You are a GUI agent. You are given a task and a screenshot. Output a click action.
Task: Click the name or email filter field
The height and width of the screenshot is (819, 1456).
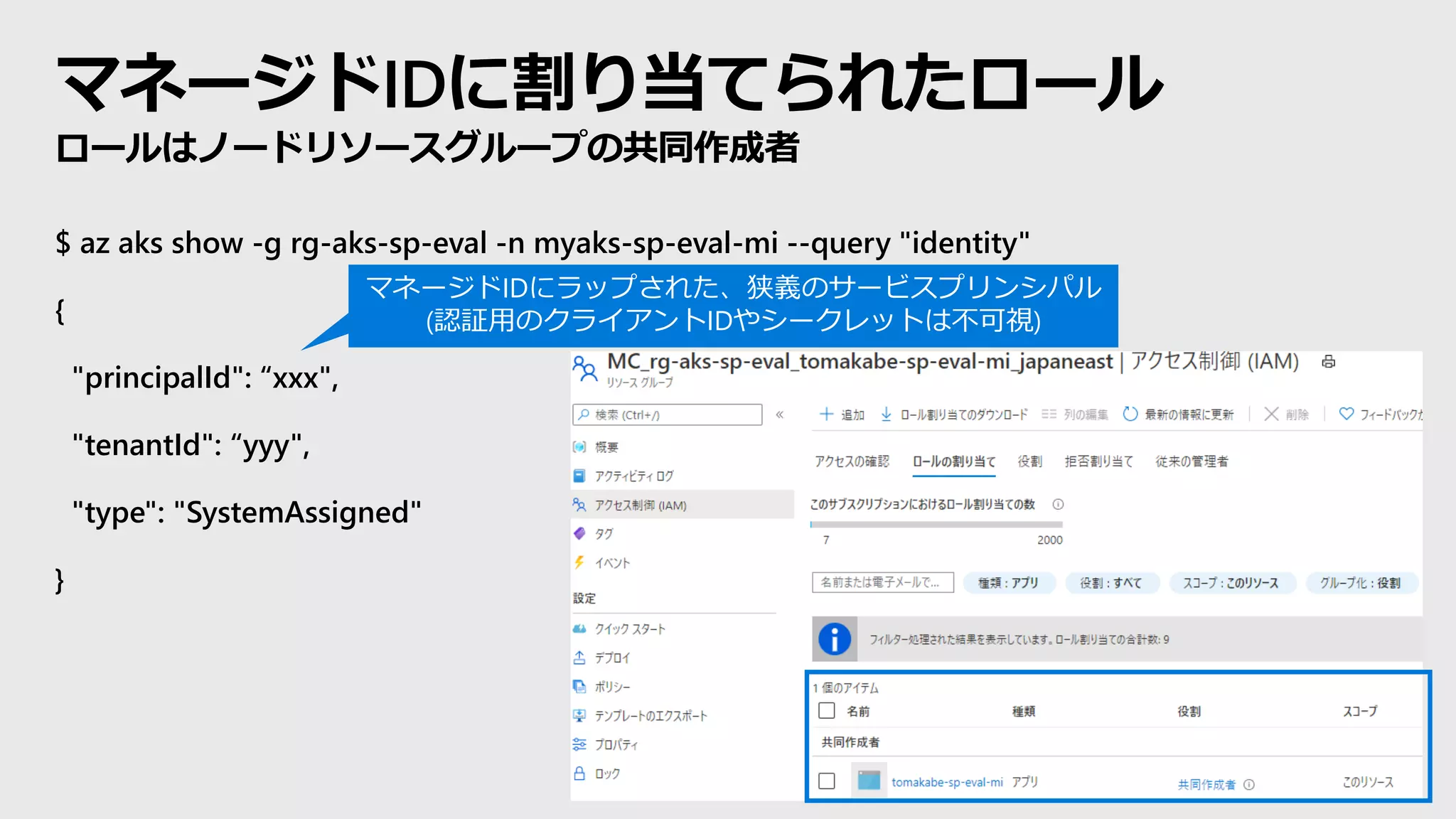pos(883,582)
